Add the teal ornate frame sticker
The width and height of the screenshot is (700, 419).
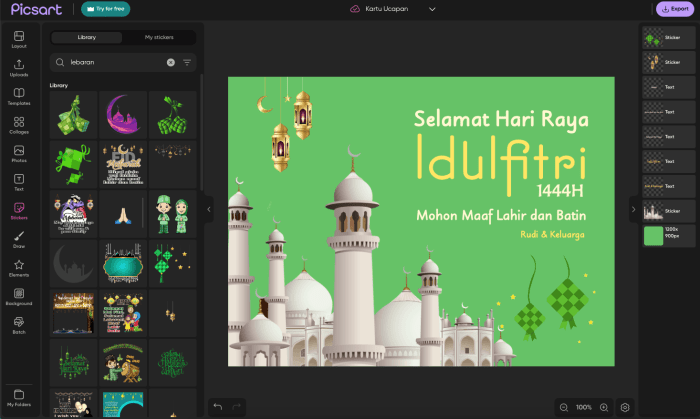123,264
